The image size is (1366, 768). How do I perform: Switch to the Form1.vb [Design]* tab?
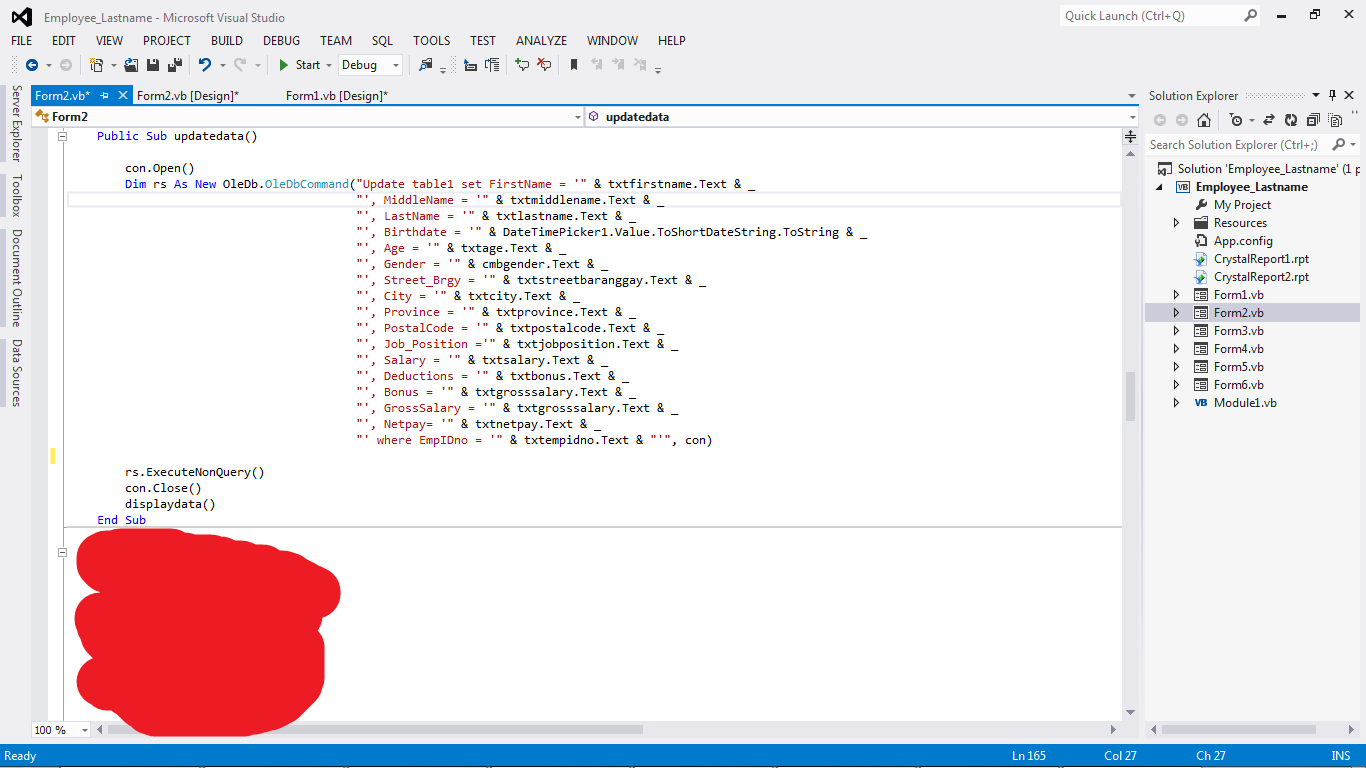(x=337, y=95)
